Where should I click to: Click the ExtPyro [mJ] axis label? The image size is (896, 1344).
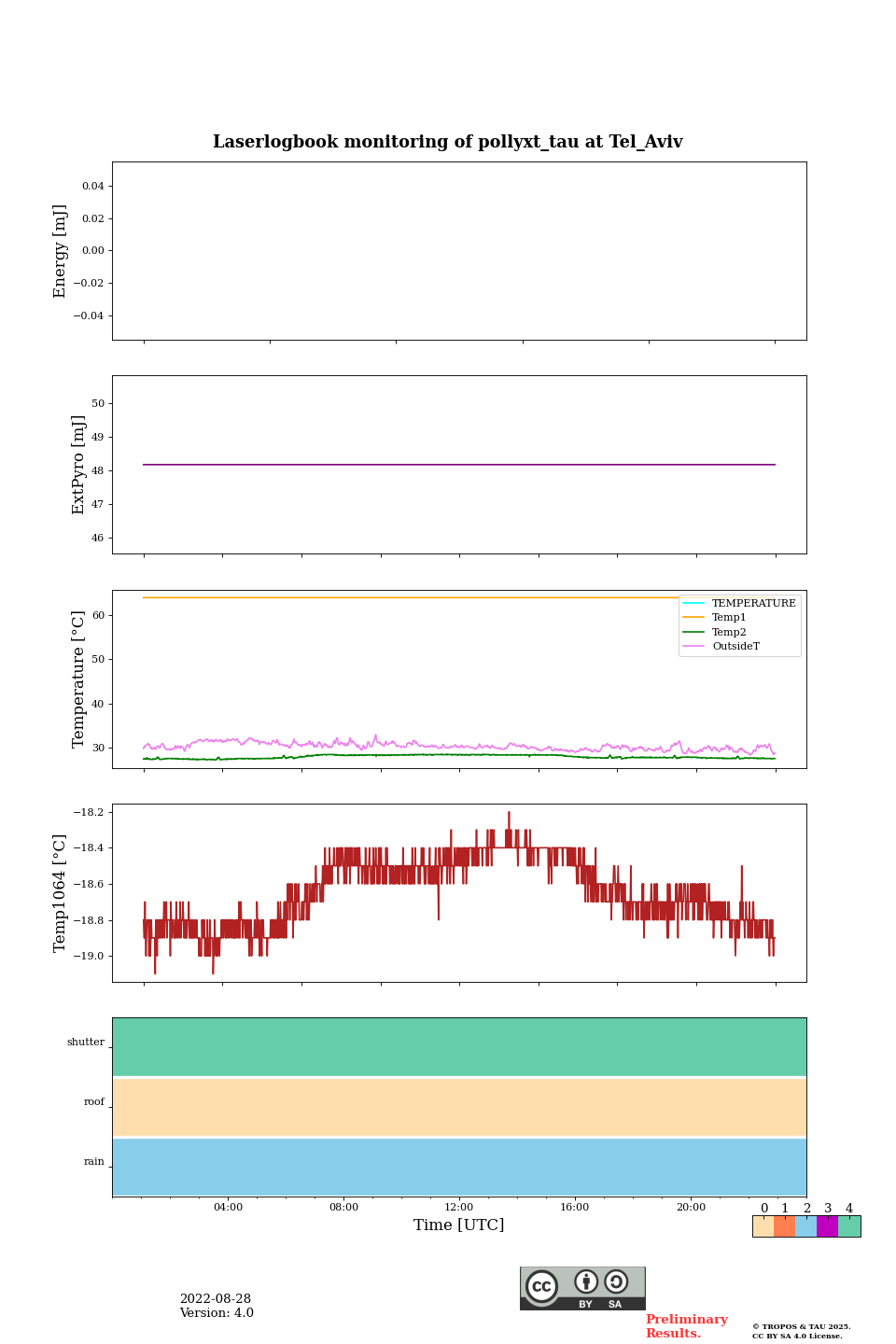(78, 465)
